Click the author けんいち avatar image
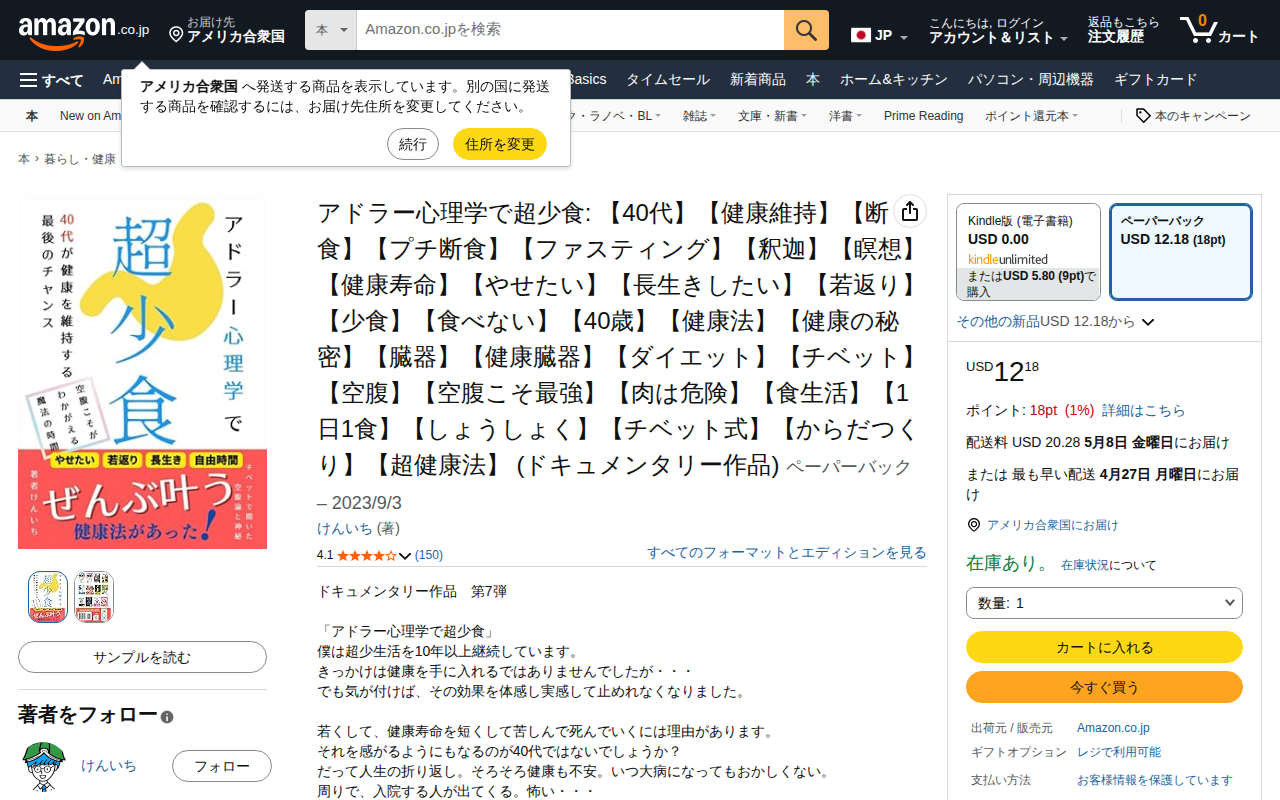 click(43, 766)
